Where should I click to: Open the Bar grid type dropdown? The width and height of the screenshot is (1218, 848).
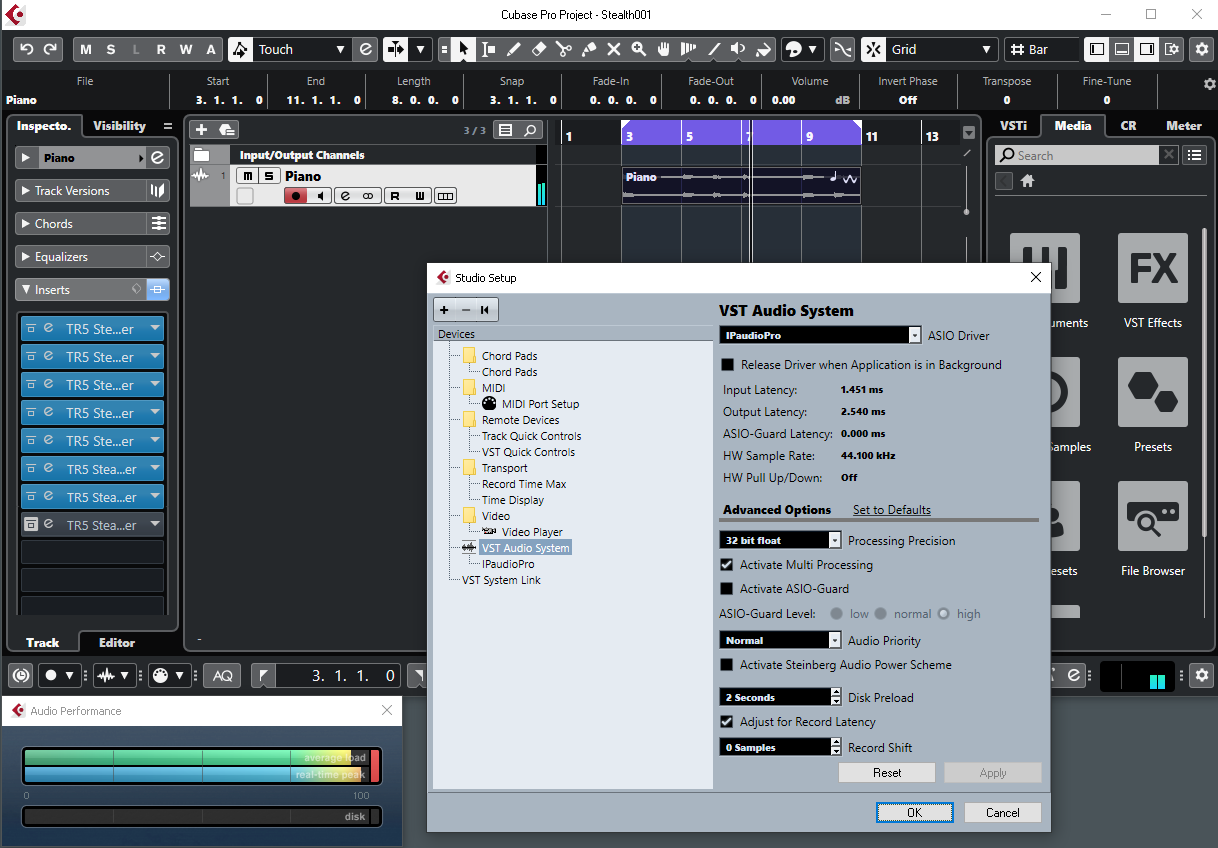1042,49
